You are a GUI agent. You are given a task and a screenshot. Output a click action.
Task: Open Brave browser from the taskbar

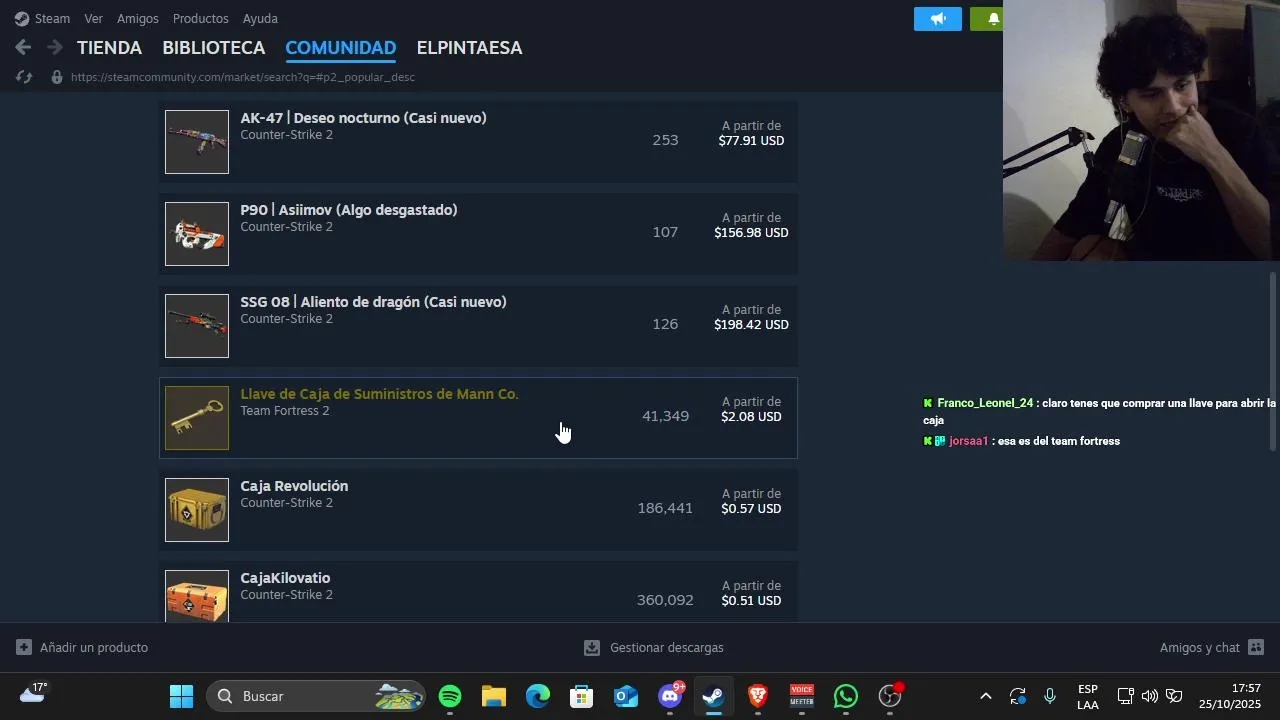pos(758,696)
